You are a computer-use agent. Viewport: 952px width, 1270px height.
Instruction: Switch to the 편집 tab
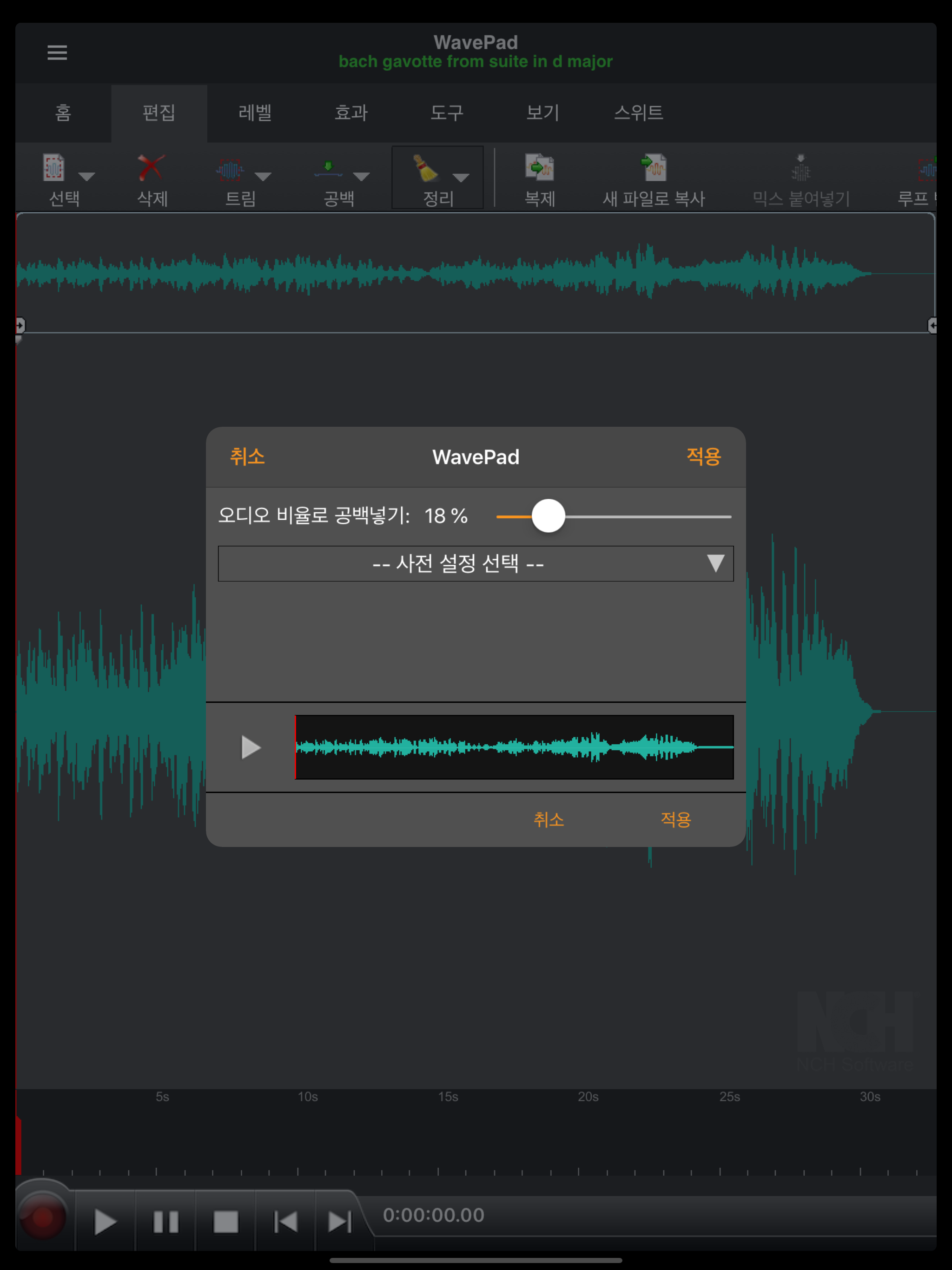159,112
